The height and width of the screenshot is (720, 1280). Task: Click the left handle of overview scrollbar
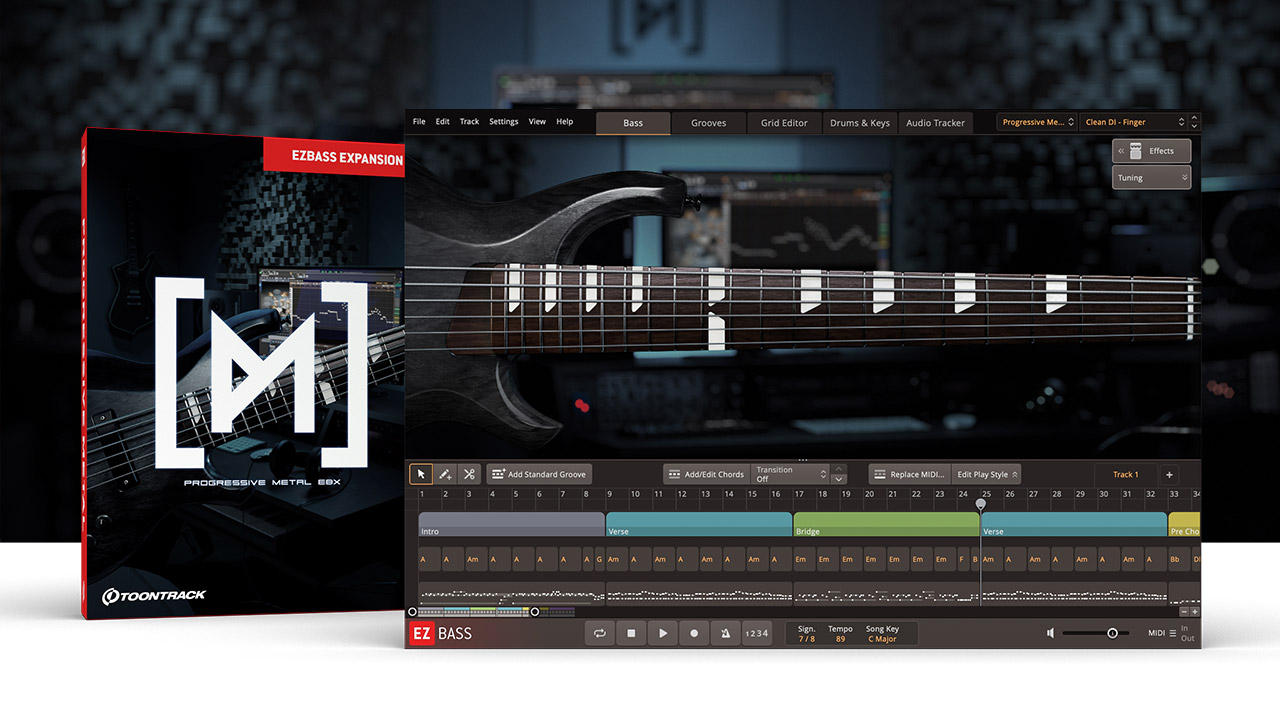point(412,611)
